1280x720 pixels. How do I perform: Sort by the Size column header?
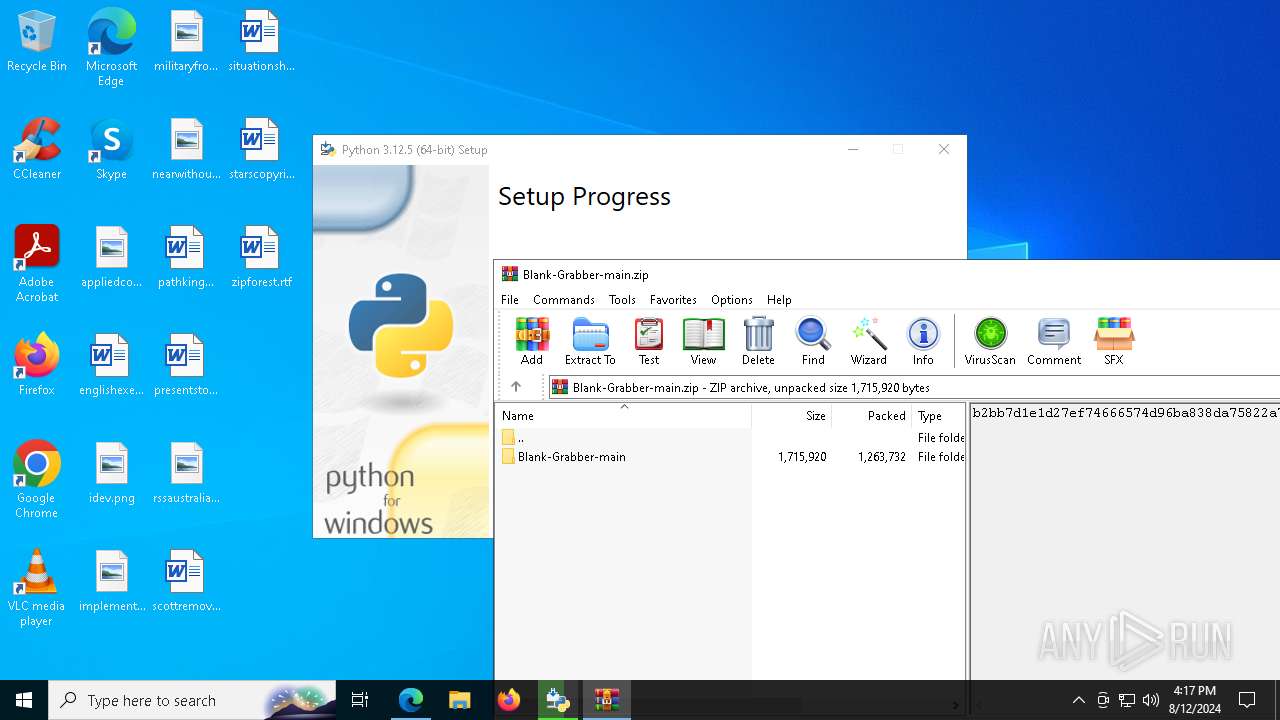[792, 416]
